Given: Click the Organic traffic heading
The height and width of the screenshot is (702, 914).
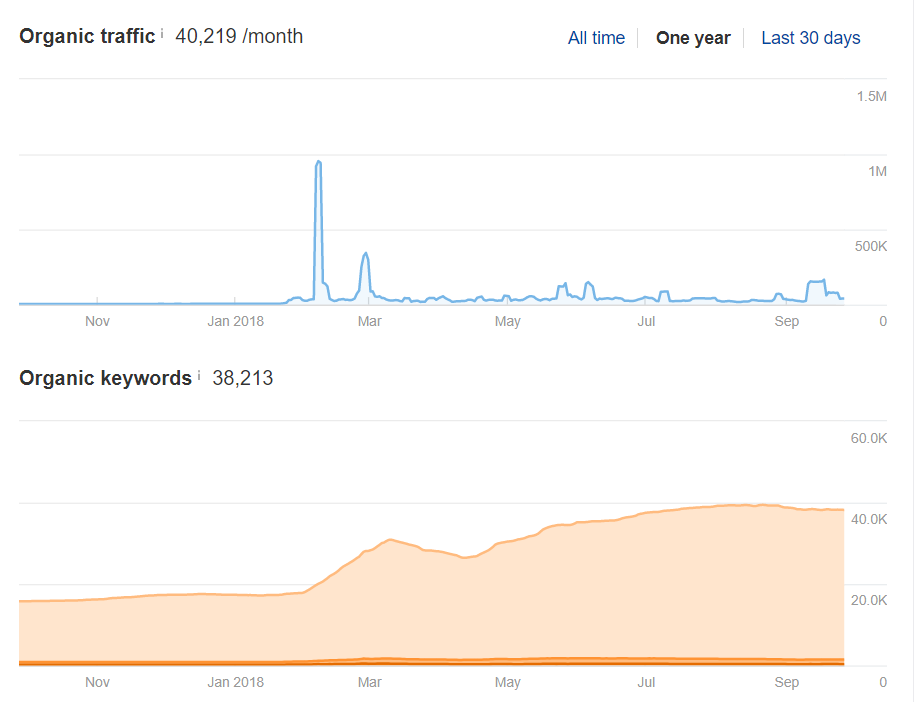Looking at the screenshot, I should pyautogui.click(x=87, y=37).
